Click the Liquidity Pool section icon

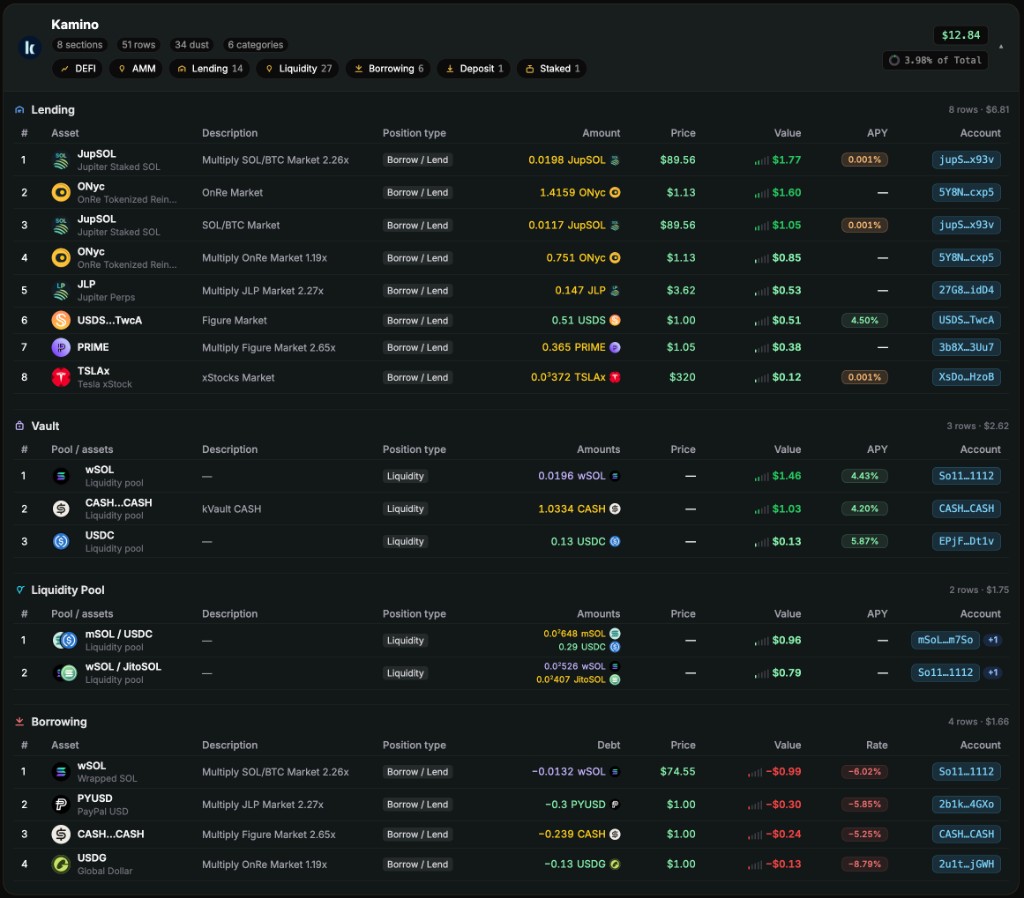pos(20,590)
